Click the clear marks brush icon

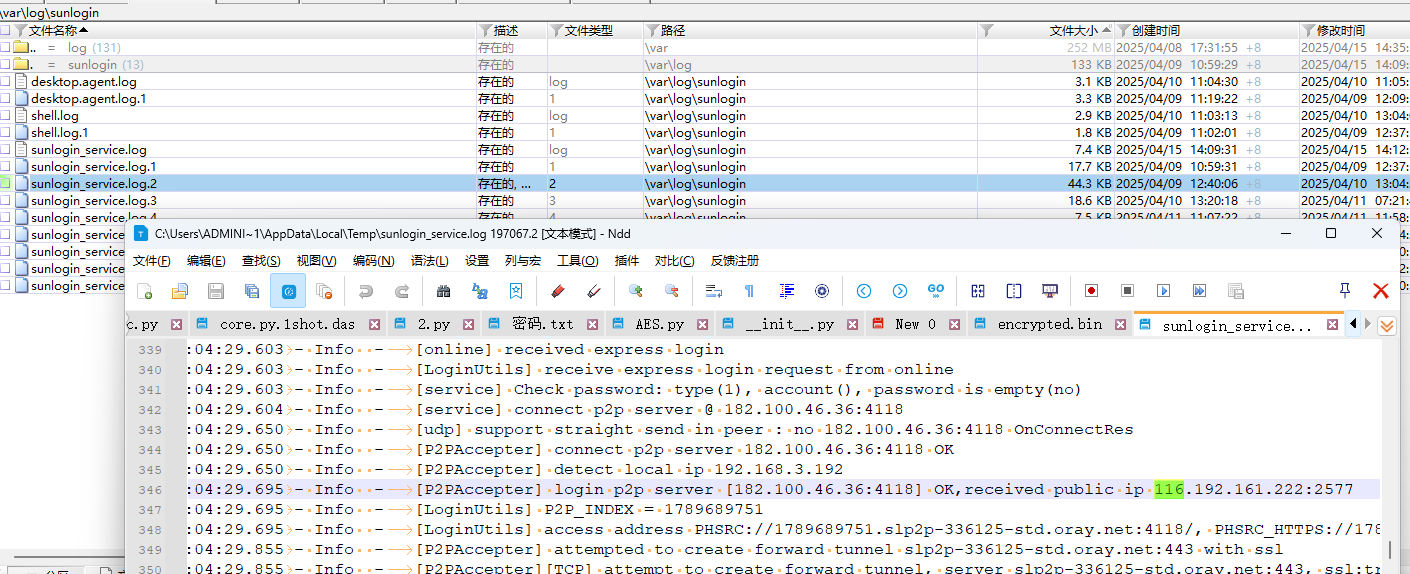(593, 291)
